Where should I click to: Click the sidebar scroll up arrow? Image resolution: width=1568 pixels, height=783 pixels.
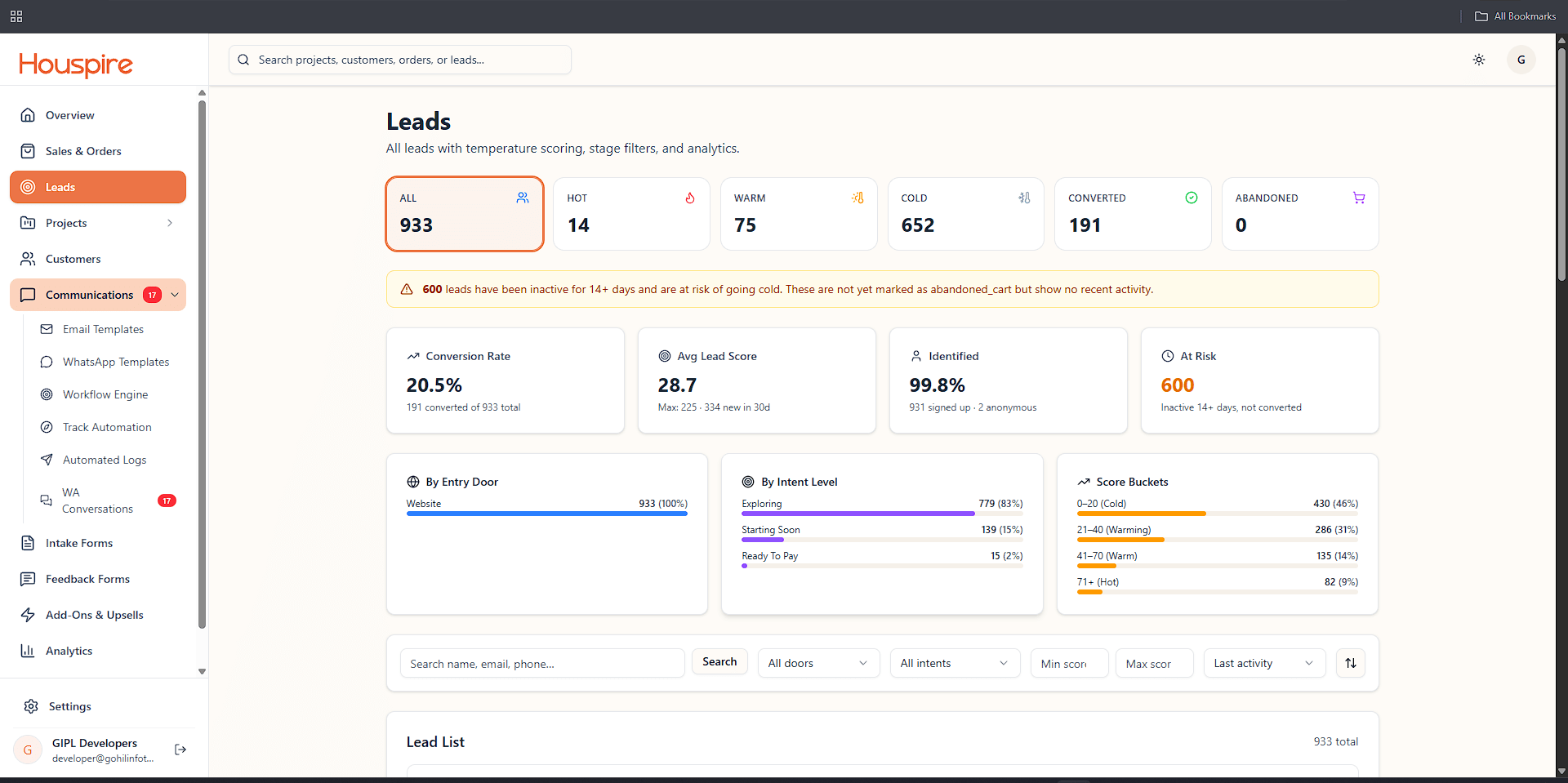[202, 93]
